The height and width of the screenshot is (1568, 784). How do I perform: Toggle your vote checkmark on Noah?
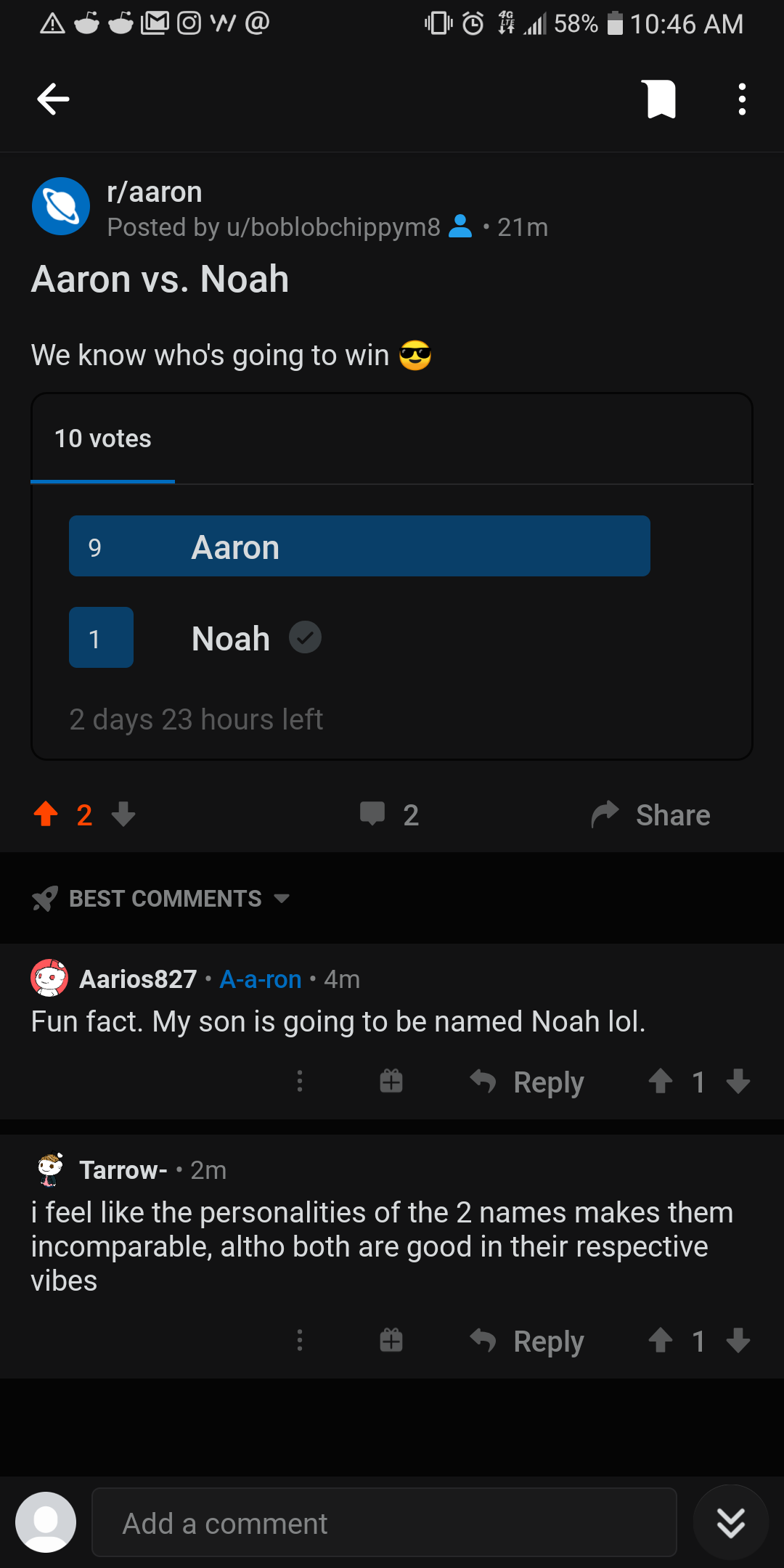click(x=305, y=637)
